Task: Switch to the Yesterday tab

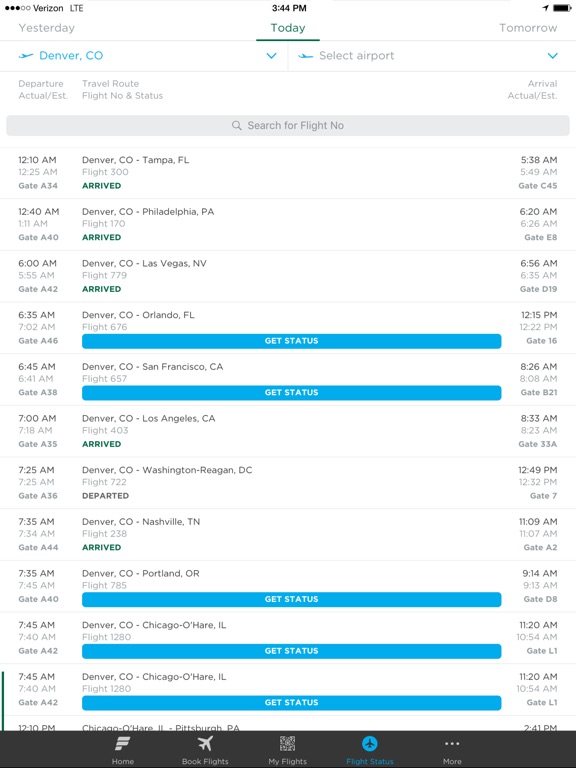Action: pos(47,28)
